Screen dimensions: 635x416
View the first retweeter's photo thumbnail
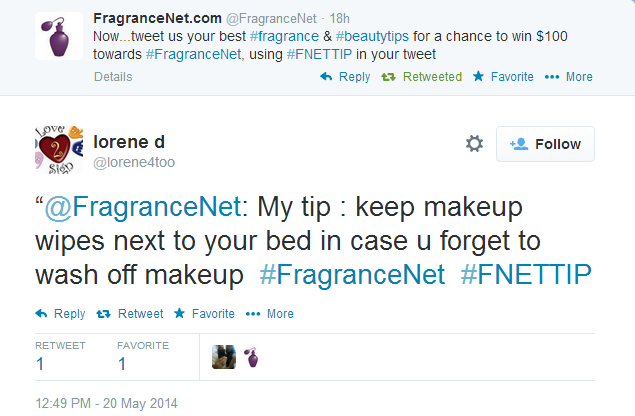[x=224, y=357]
